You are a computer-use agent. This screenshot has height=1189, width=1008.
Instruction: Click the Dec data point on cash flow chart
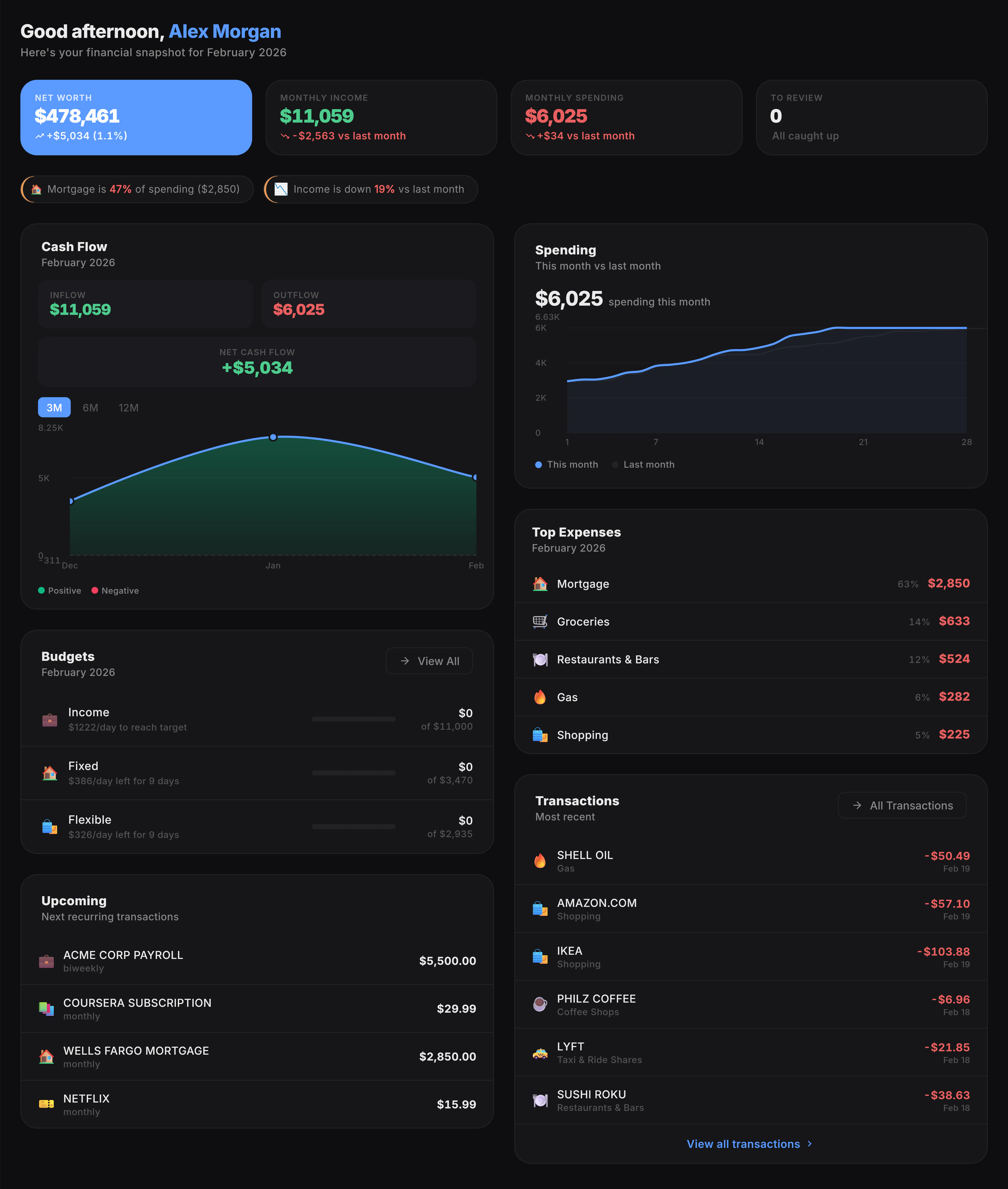click(x=71, y=501)
